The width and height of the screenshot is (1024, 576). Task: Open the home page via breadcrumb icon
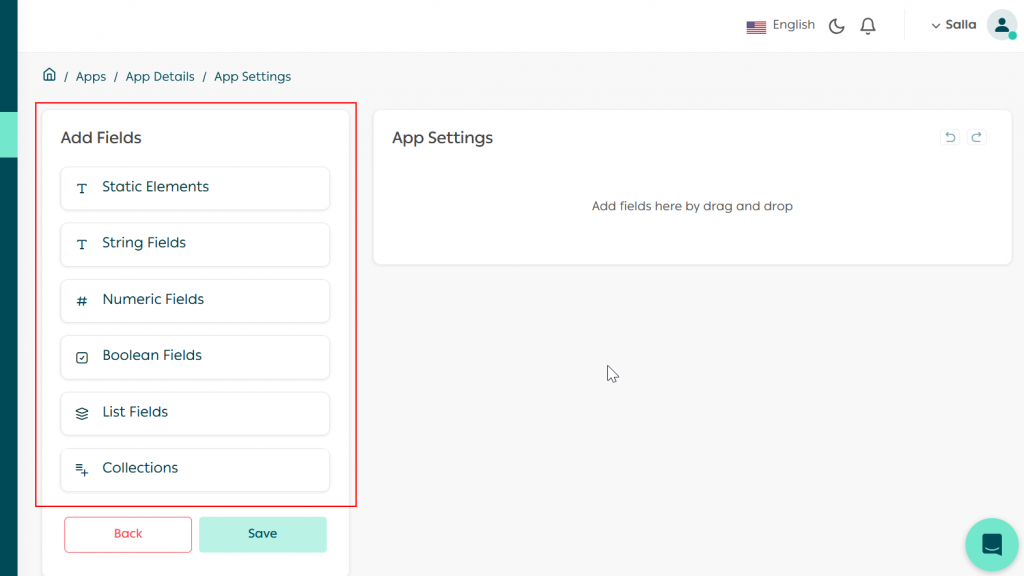(49, 74)
